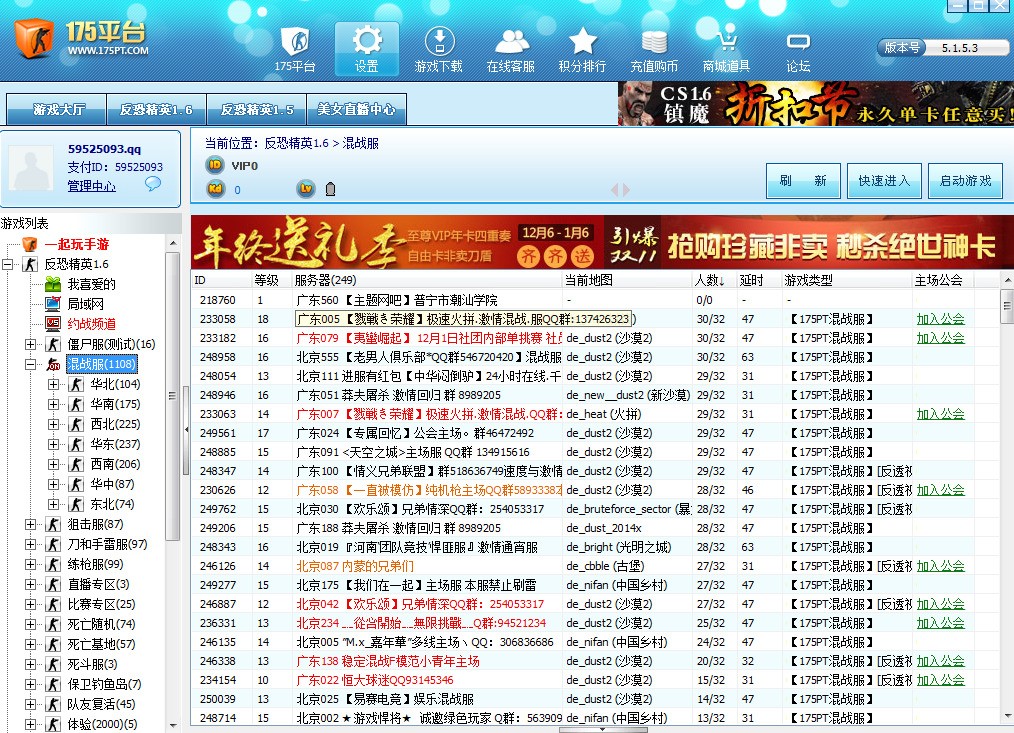Expand the 华东(237) region node

[x=53, y=444]
